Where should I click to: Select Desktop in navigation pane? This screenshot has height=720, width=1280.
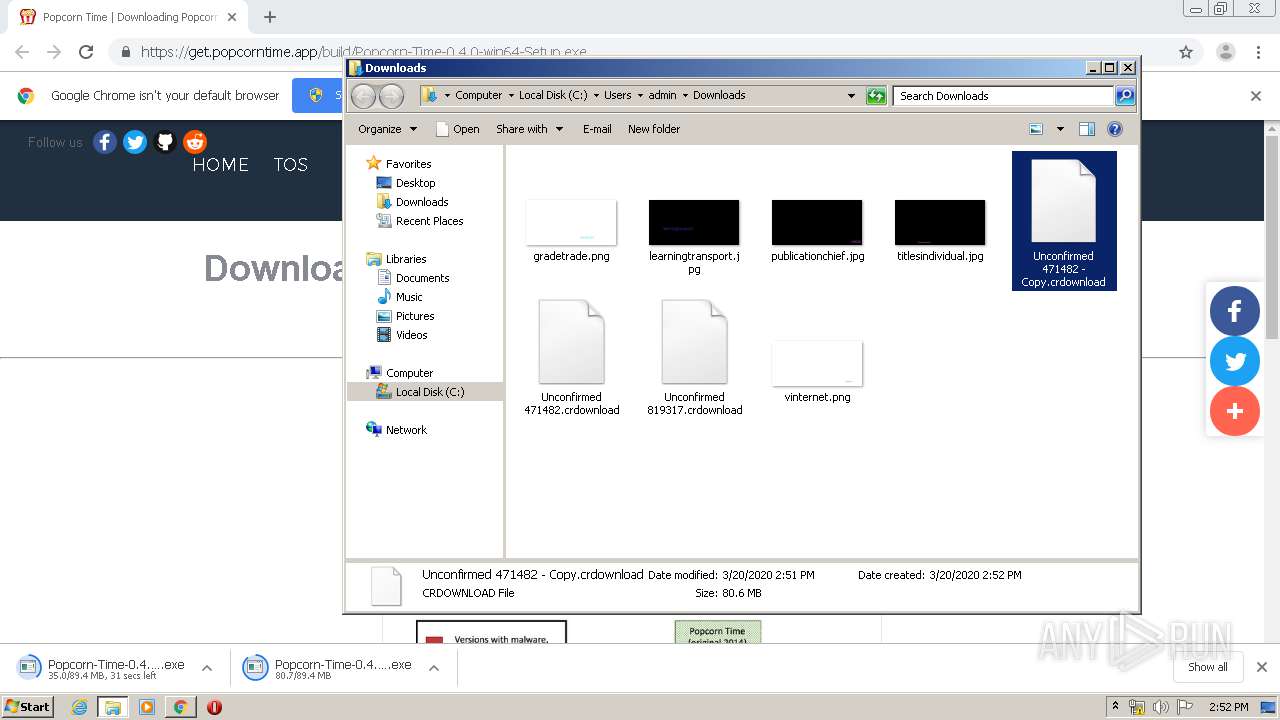click(406, 183)
